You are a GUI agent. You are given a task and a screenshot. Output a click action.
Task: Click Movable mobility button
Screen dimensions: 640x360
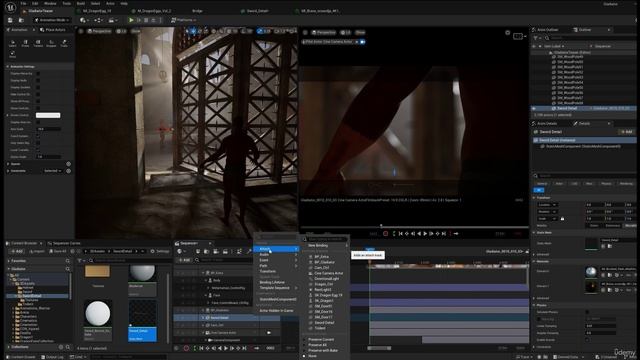[x=630, y=225]
